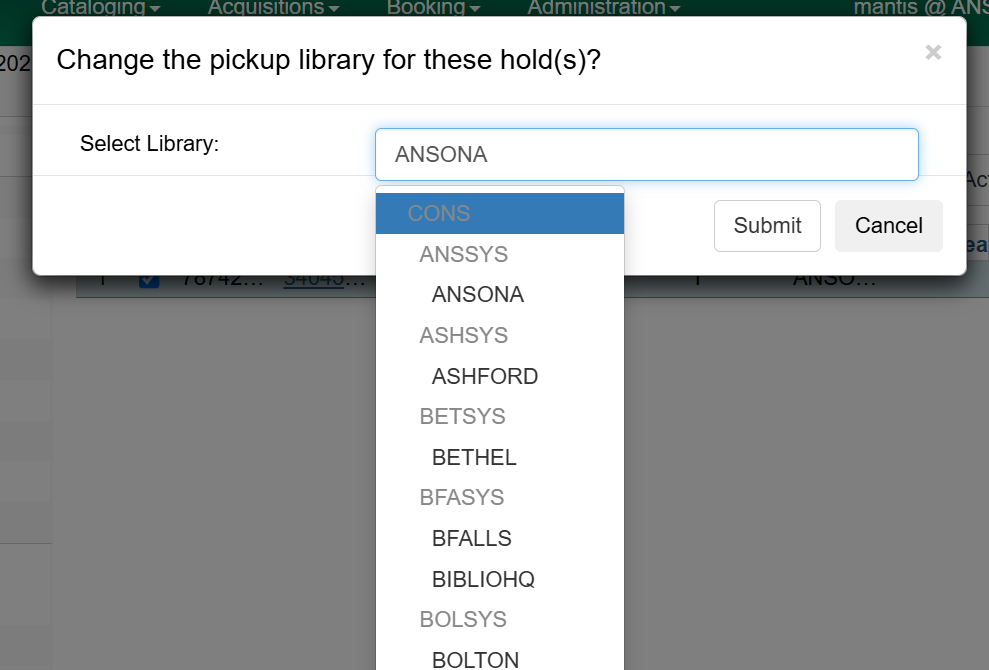989x670 pixels.
Task: Select BETSYS from the list
Action: pos(463,416)
